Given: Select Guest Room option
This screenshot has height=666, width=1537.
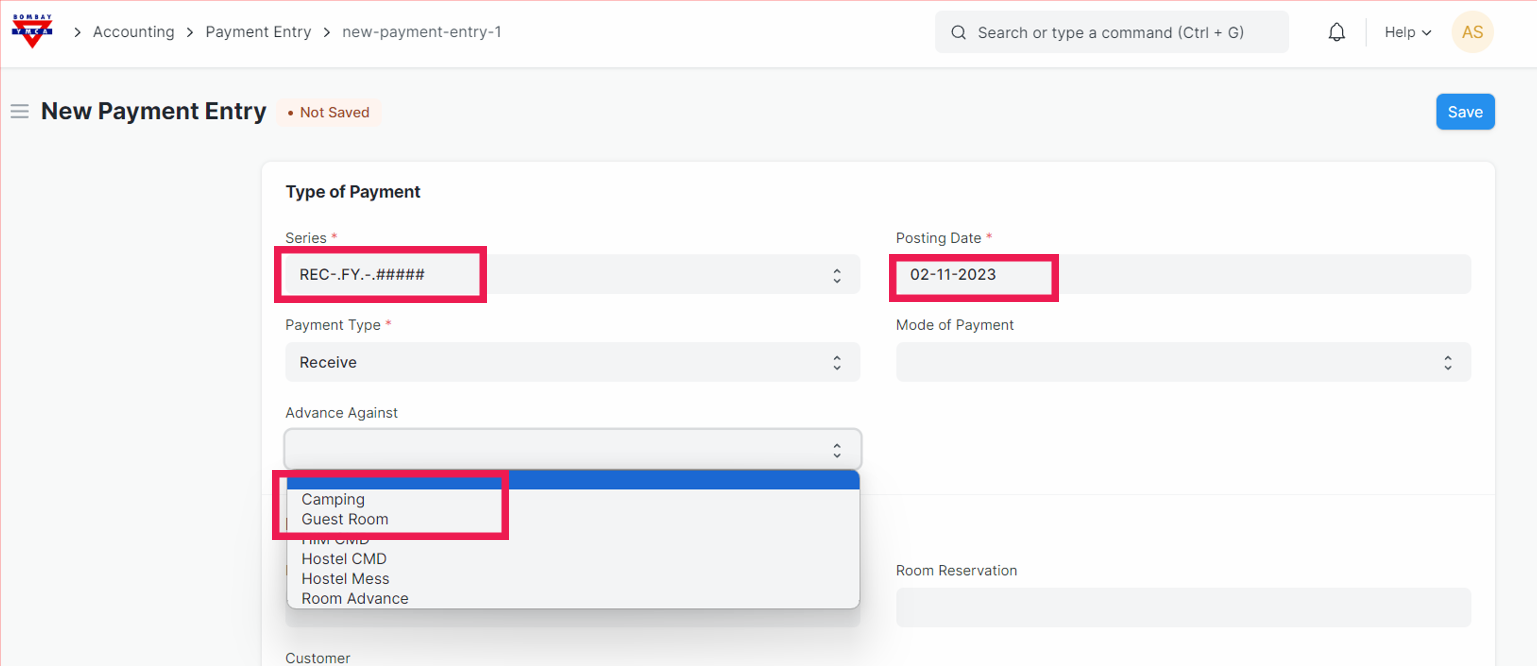Looking at the screenshot, I should click(345, 519).
